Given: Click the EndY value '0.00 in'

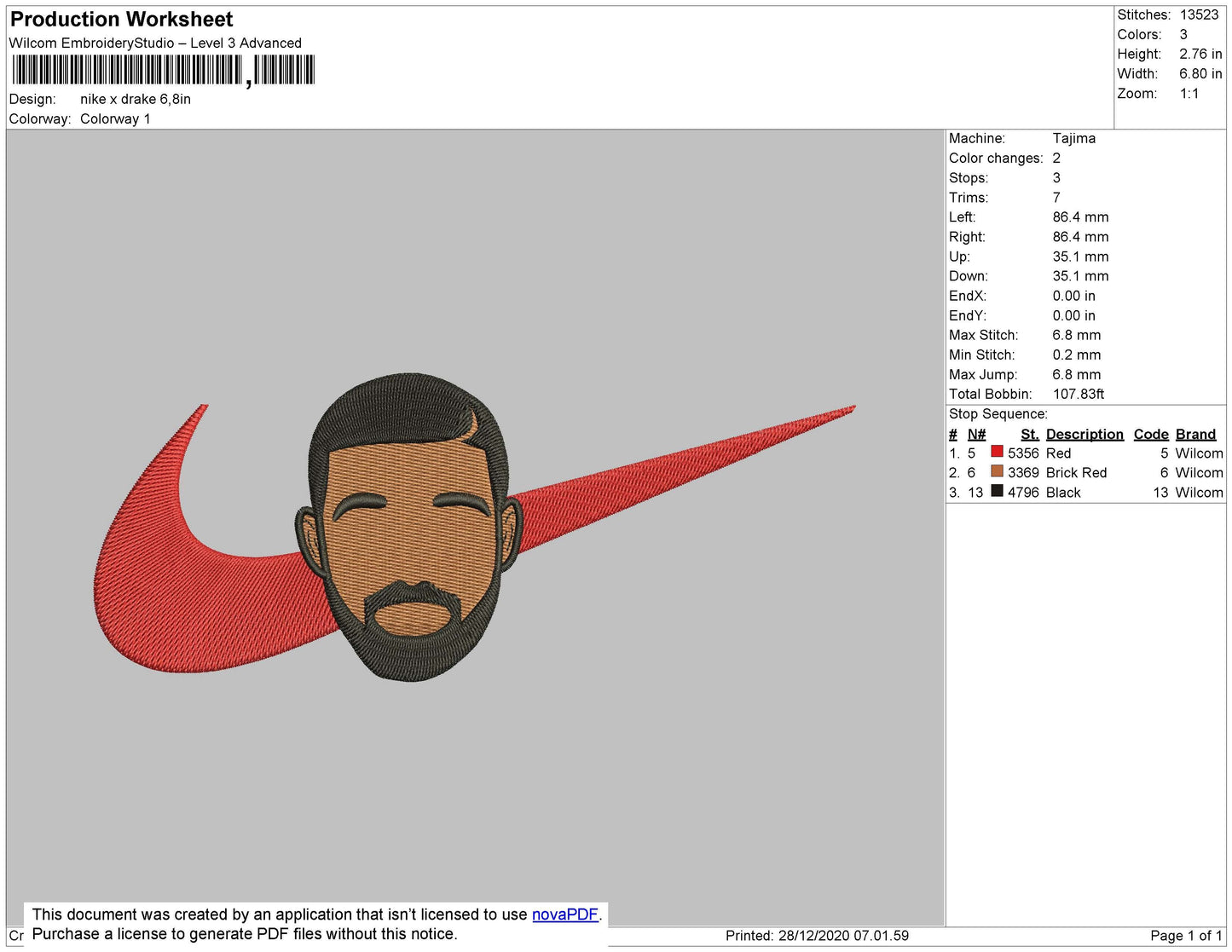Looking at the screenshot, I should click(x=1073, y=315).
